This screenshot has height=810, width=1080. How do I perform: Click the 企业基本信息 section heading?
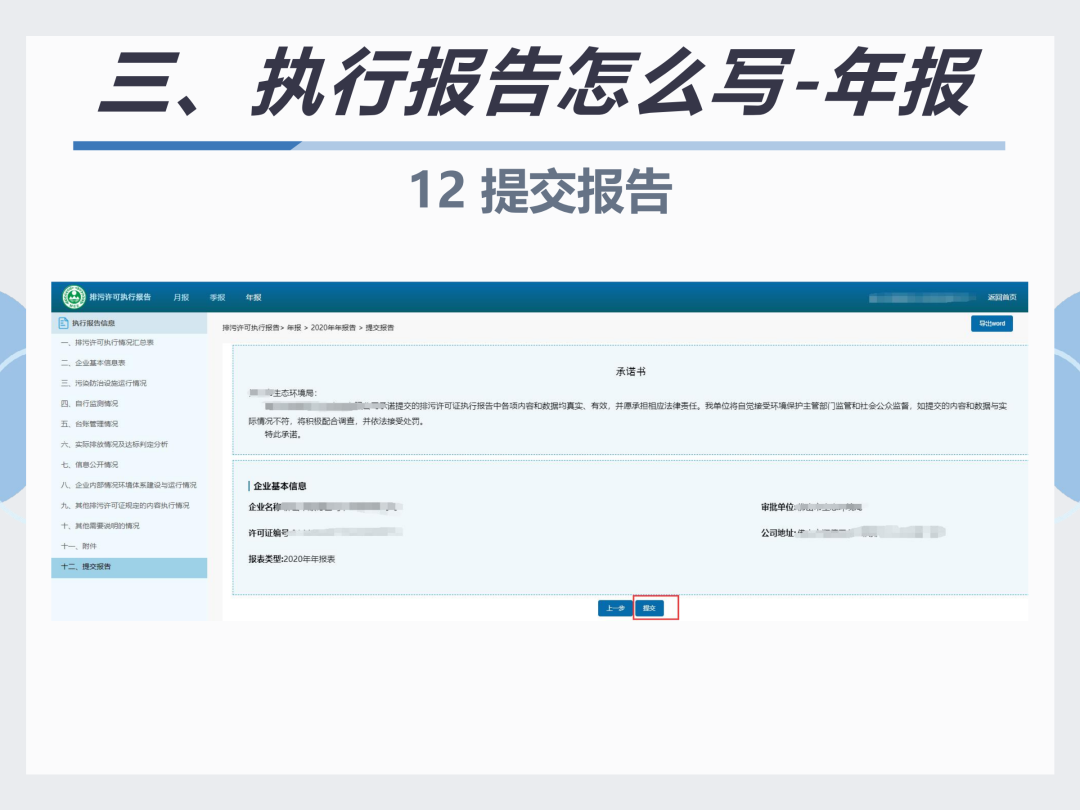coord(280,486)
